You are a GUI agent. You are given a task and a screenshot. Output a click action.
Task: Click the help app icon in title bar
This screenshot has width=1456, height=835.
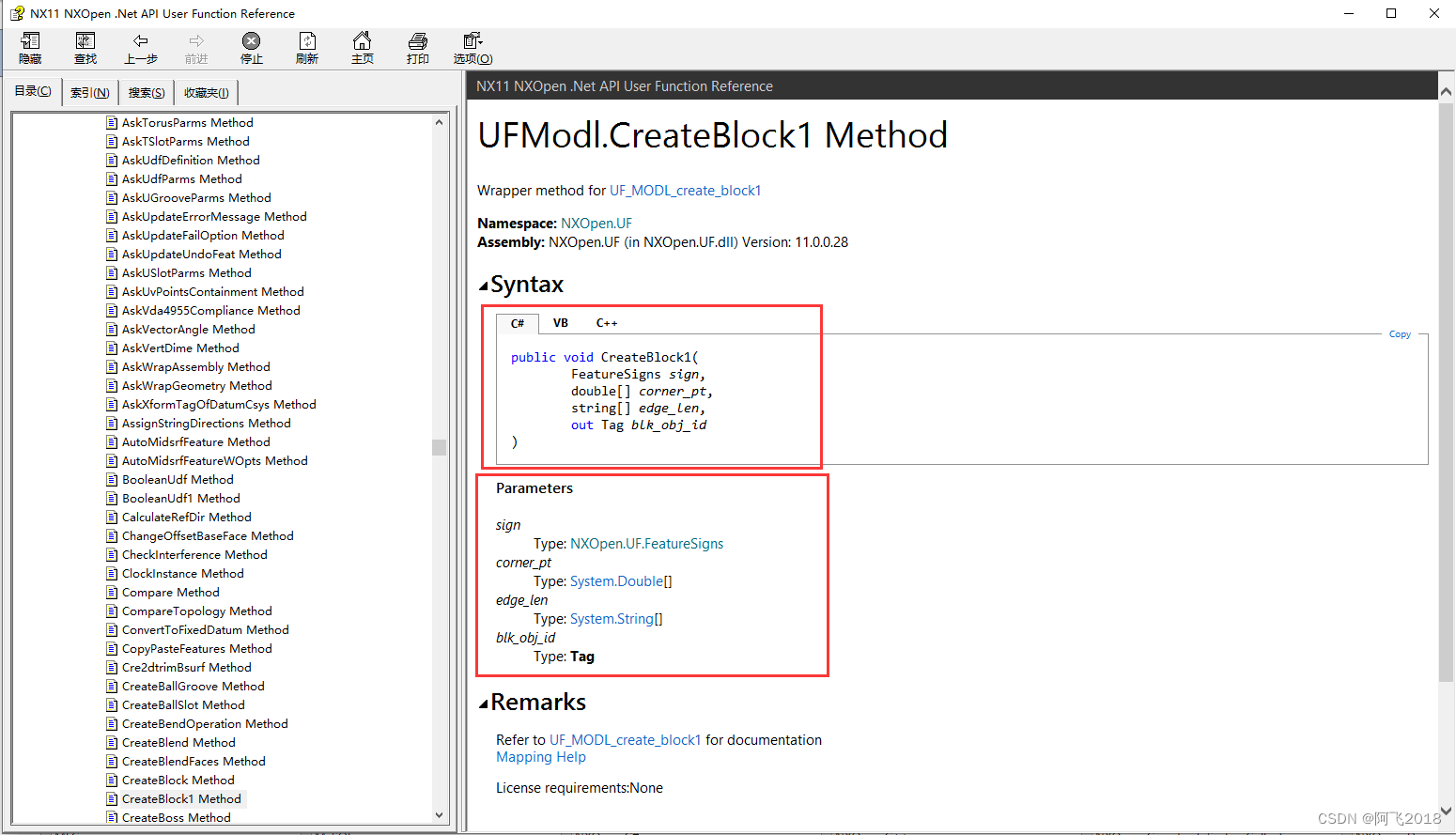point(17,13)
